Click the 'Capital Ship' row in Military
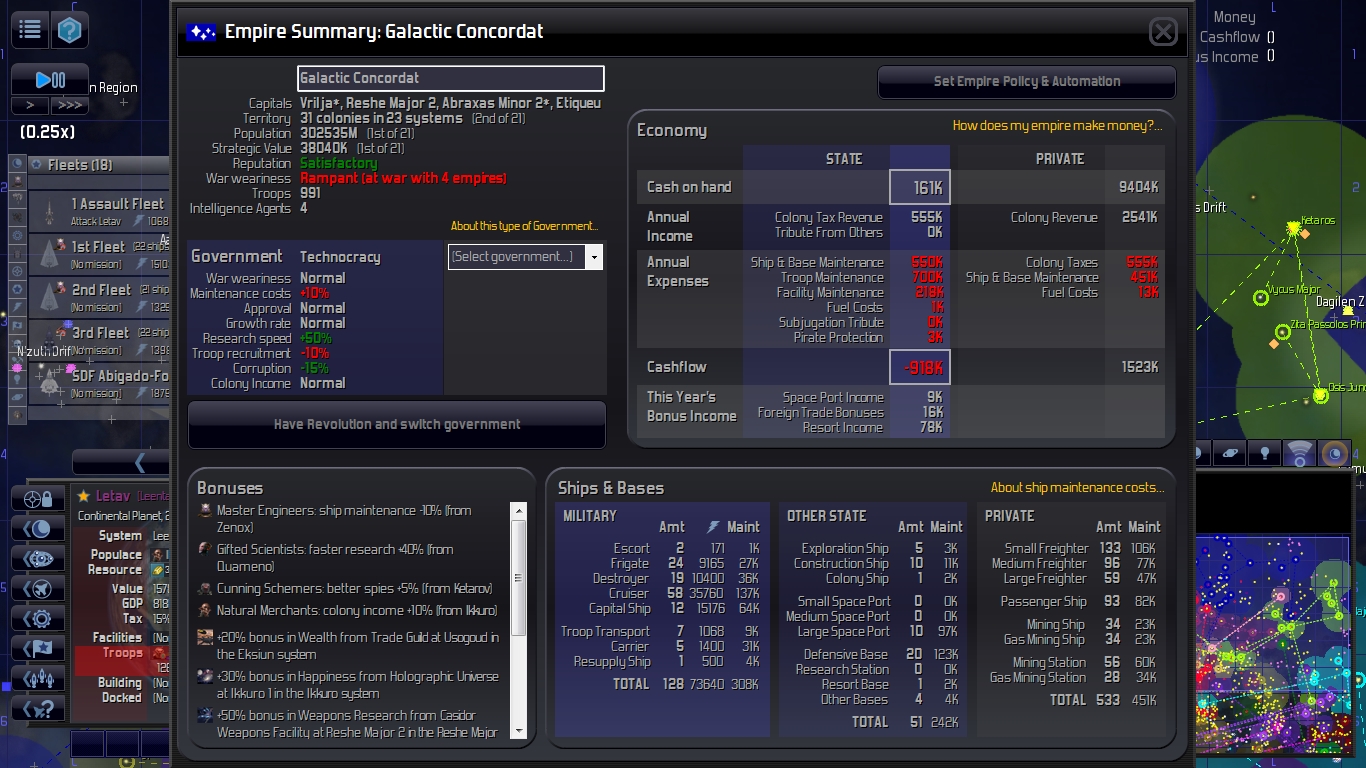 point(661,608)
